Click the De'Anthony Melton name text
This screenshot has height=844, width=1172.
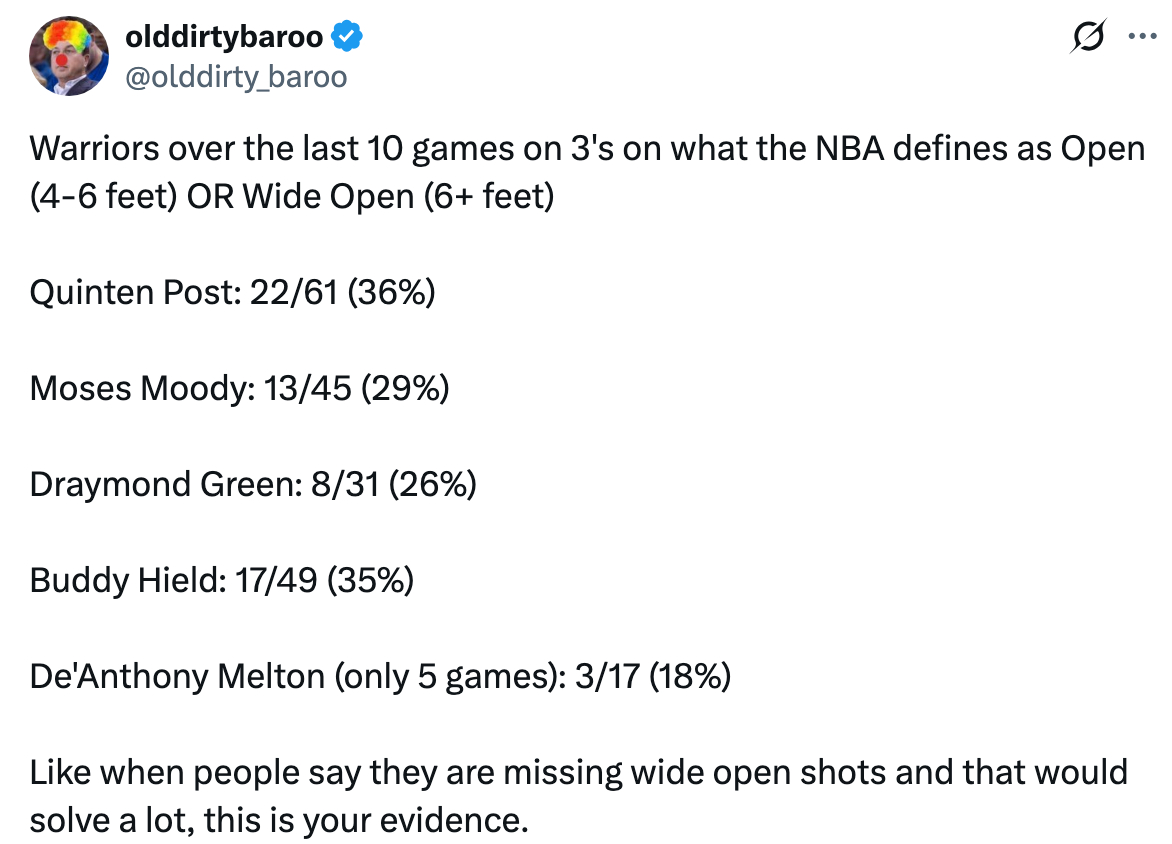tap(177, 677)
